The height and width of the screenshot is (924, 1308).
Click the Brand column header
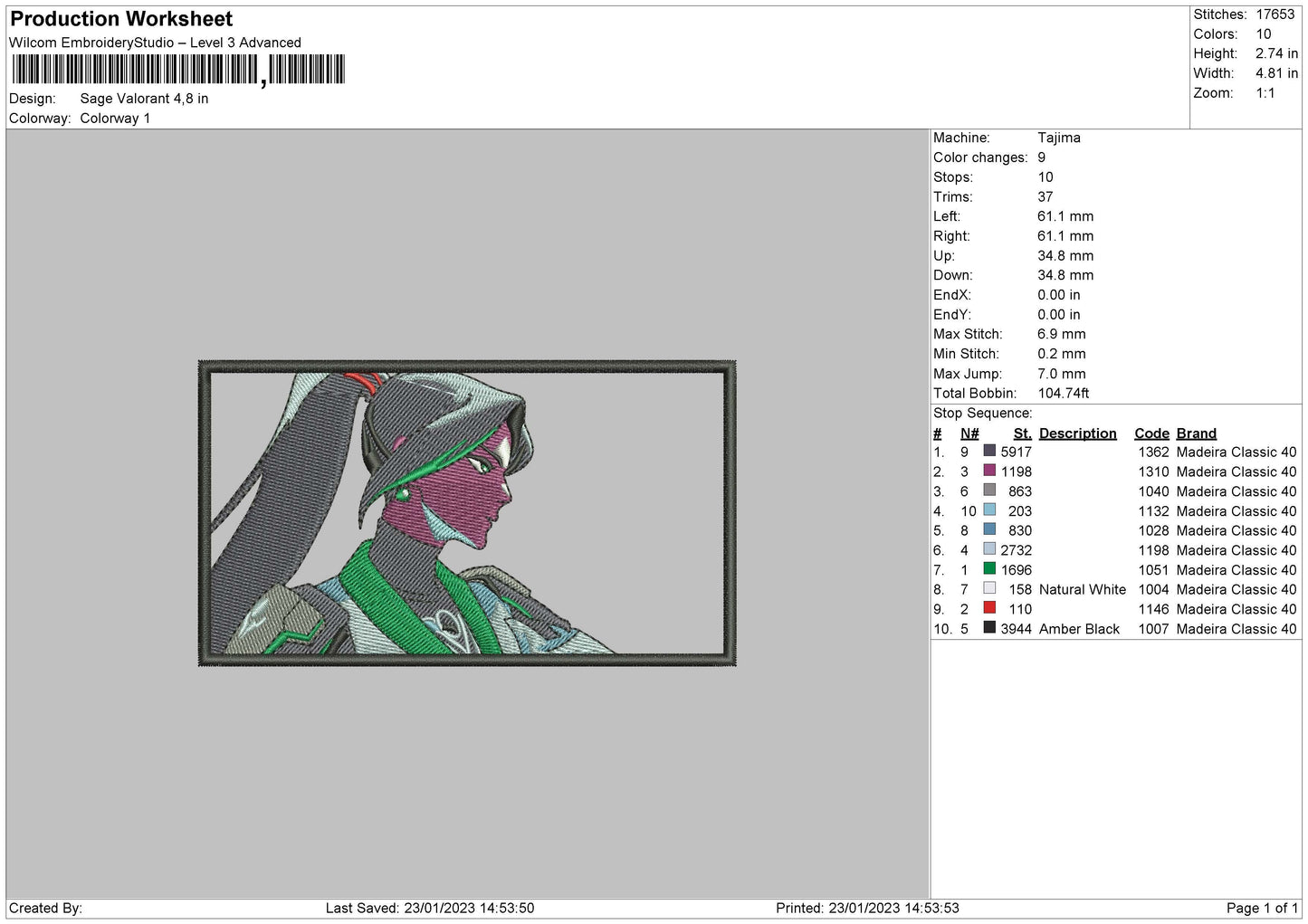tap(1196, 433)
